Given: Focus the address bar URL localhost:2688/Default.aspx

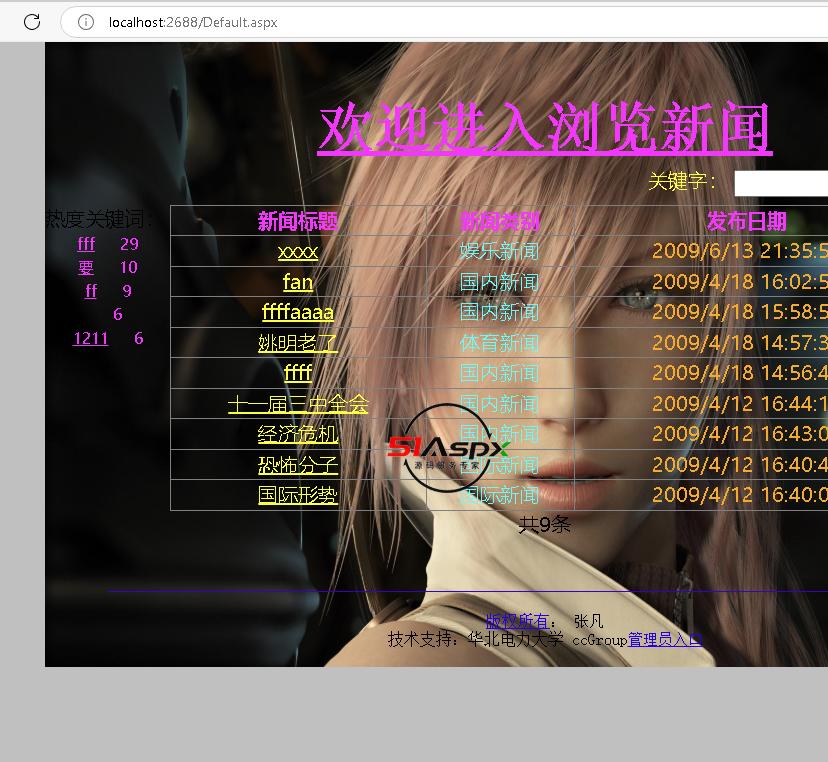Looking at the screenshot, I should pyautogui.click(x=193, y=22).
